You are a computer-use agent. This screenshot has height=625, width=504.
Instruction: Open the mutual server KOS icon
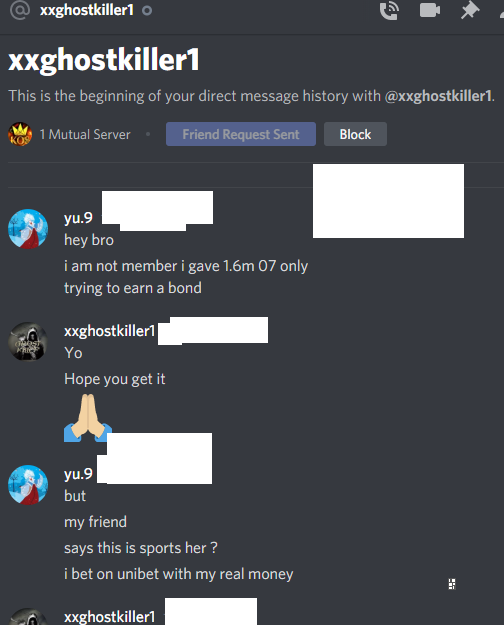click(20, 134)
